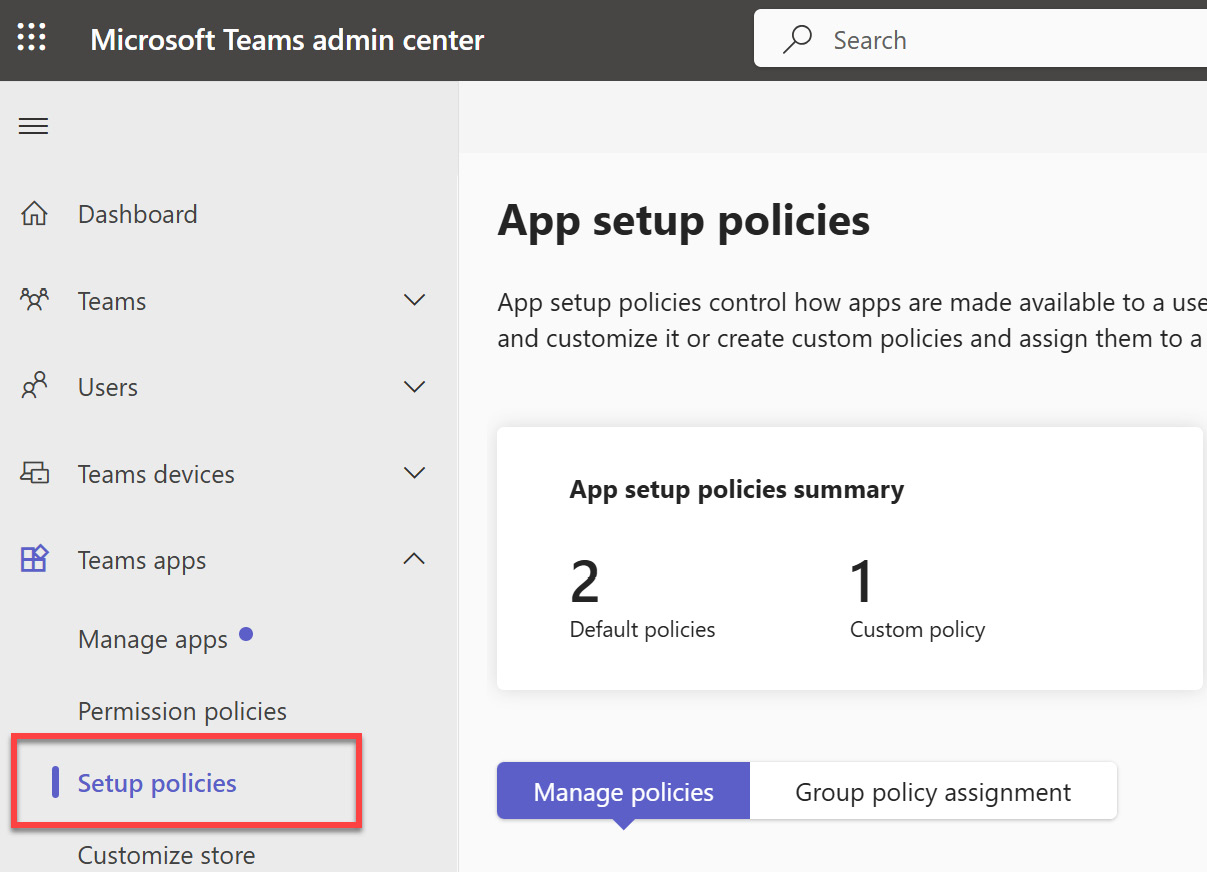The image size is (1207, 872).
Task: Open Customize store in the sidebar
Action: point(166,855)
